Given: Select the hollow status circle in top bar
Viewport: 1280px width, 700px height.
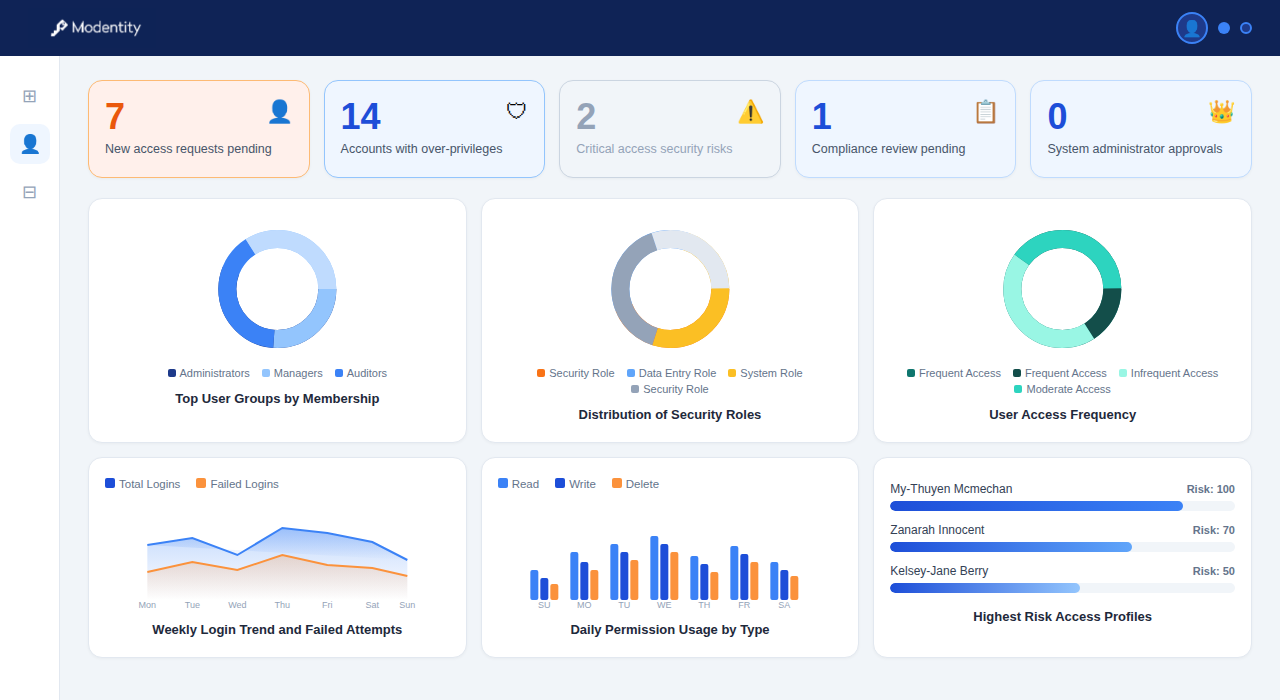Looking at the screenshot, I should [1246, 28].
